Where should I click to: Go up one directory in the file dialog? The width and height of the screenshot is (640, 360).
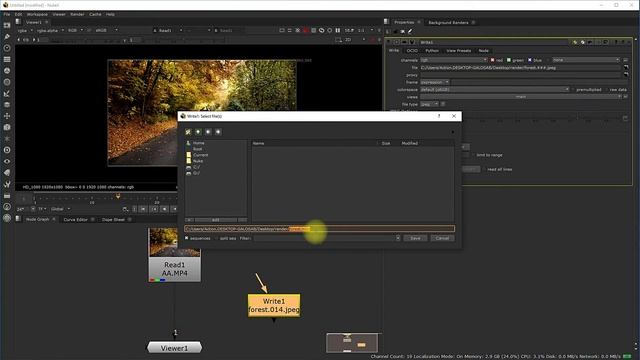click(198, 132)
